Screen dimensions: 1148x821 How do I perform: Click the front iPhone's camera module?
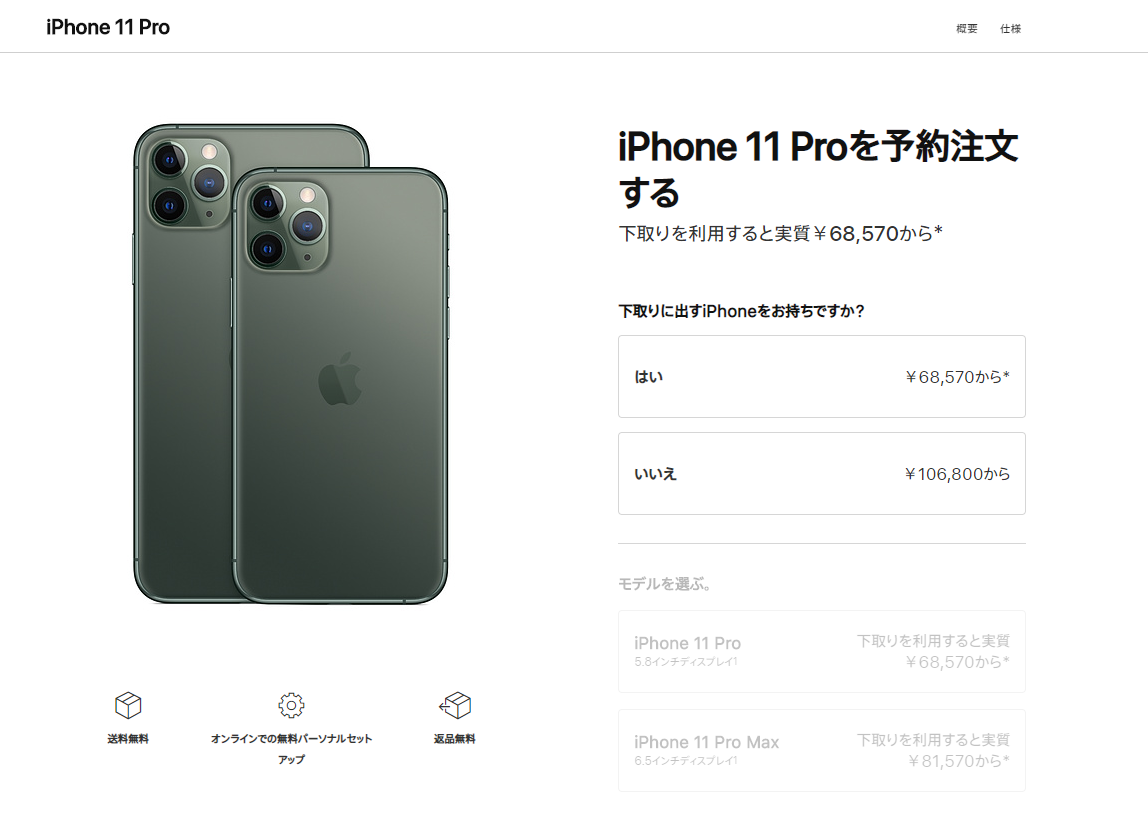pyautogui.click(x=286, y=226)
